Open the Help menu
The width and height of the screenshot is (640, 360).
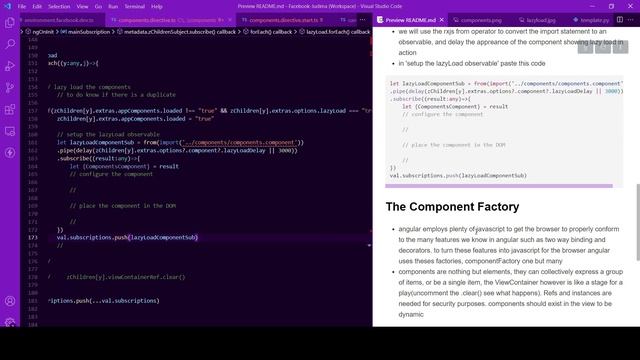click(157, 7)
